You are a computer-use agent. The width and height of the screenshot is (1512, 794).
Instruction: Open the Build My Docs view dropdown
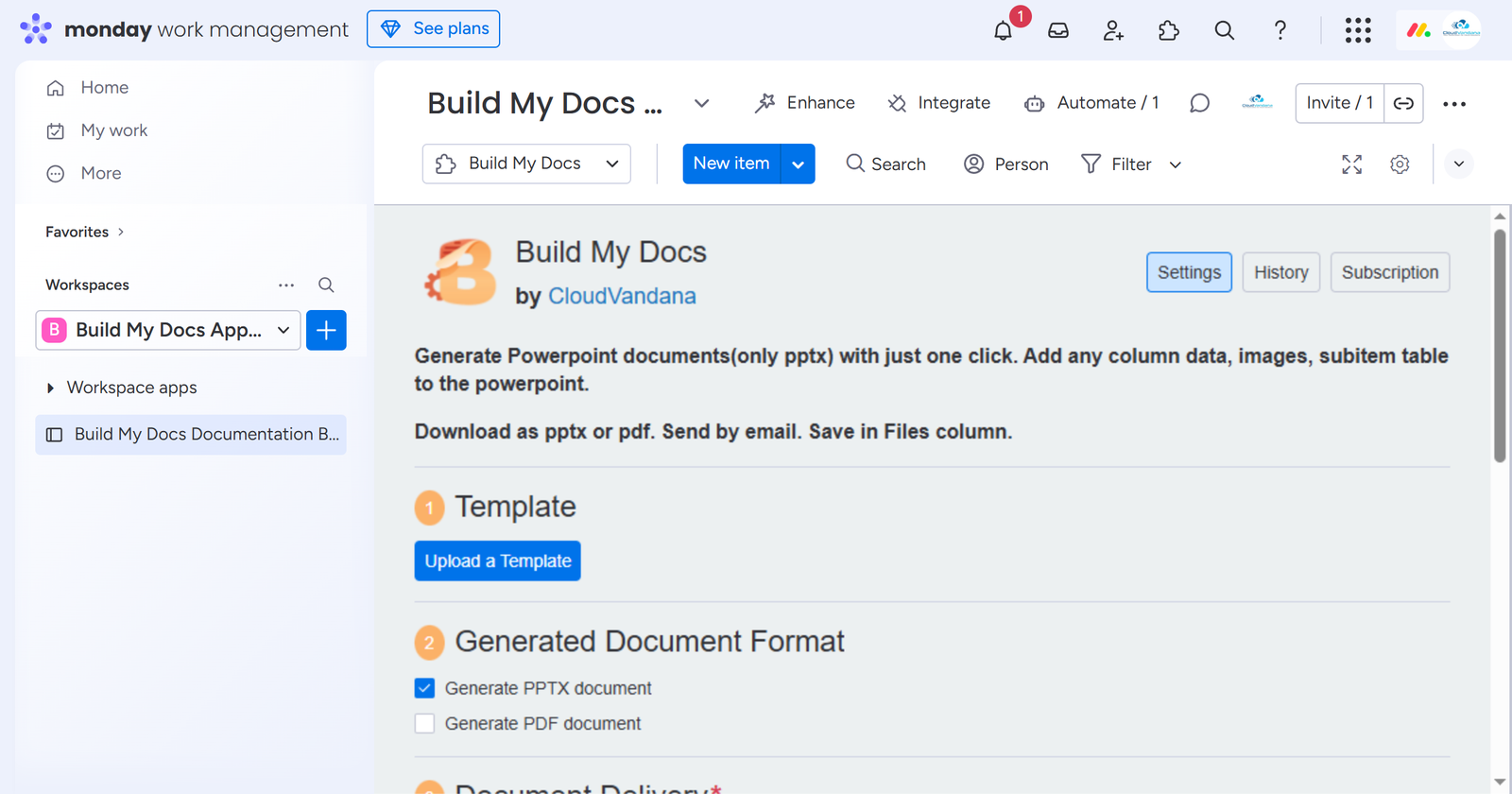pyautogui.click(x=526, y=164)
